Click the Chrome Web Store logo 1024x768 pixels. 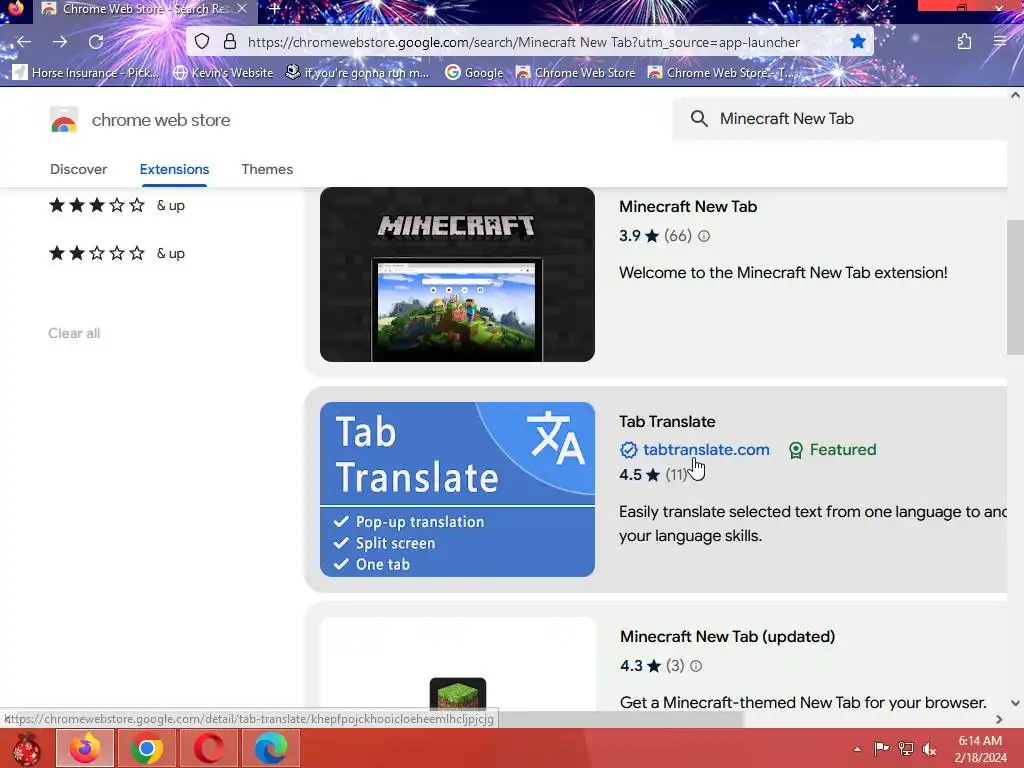point(63,120)
